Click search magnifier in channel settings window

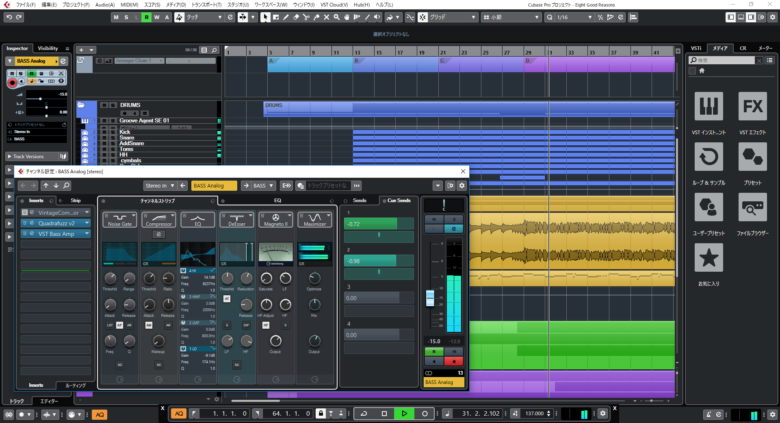(x=66, y=186)
